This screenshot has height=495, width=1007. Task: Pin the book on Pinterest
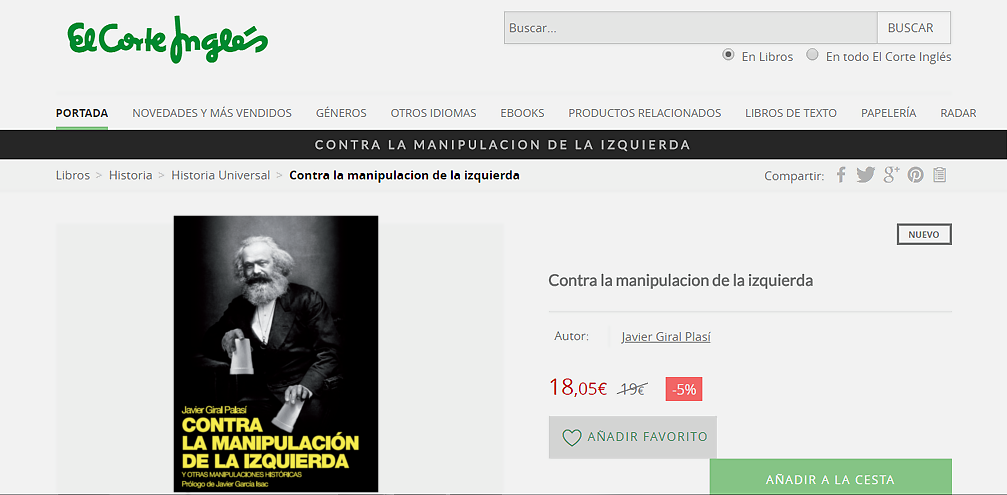(915, 175)
